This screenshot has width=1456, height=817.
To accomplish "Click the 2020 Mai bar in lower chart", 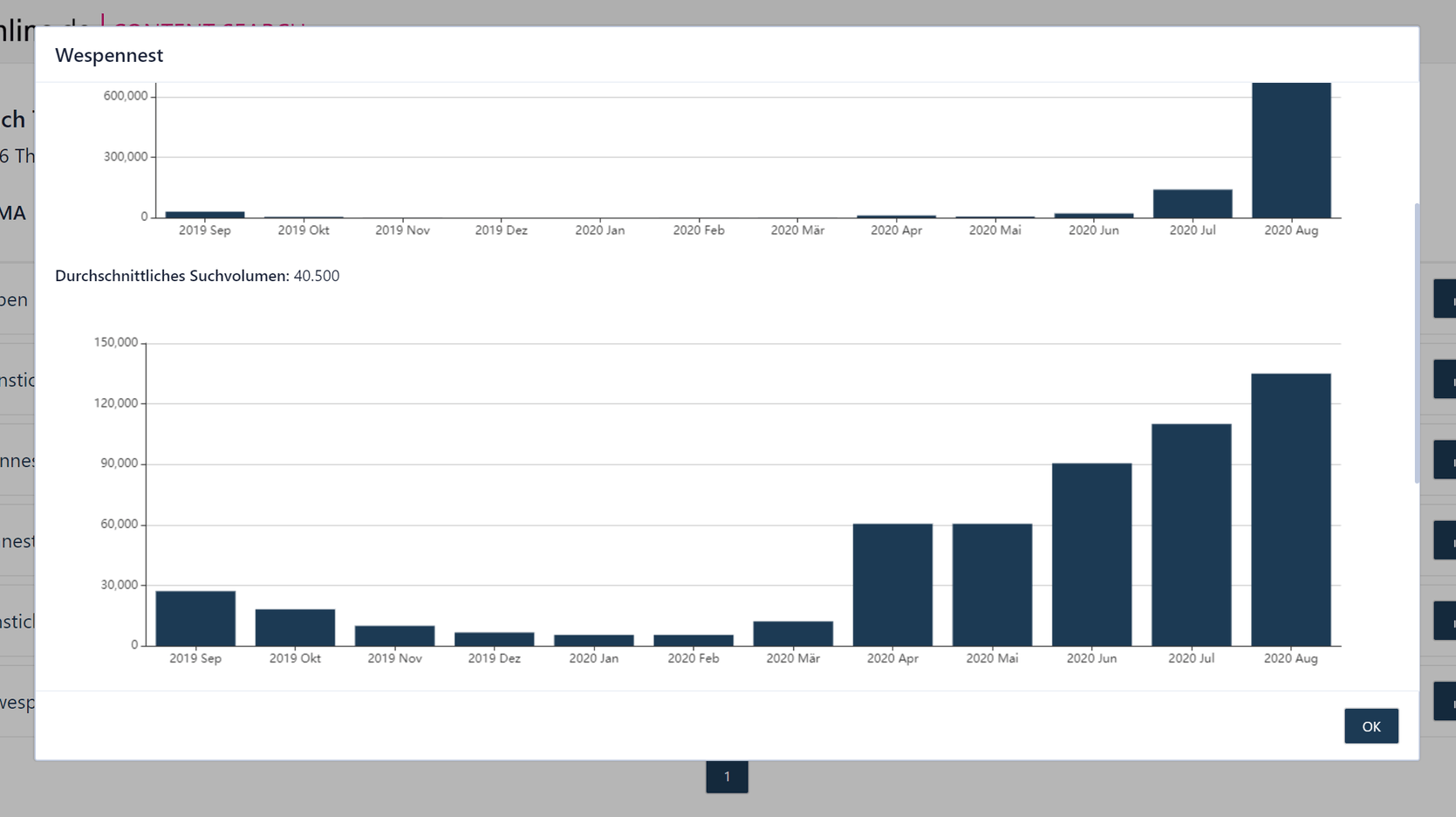I will 992,585.
